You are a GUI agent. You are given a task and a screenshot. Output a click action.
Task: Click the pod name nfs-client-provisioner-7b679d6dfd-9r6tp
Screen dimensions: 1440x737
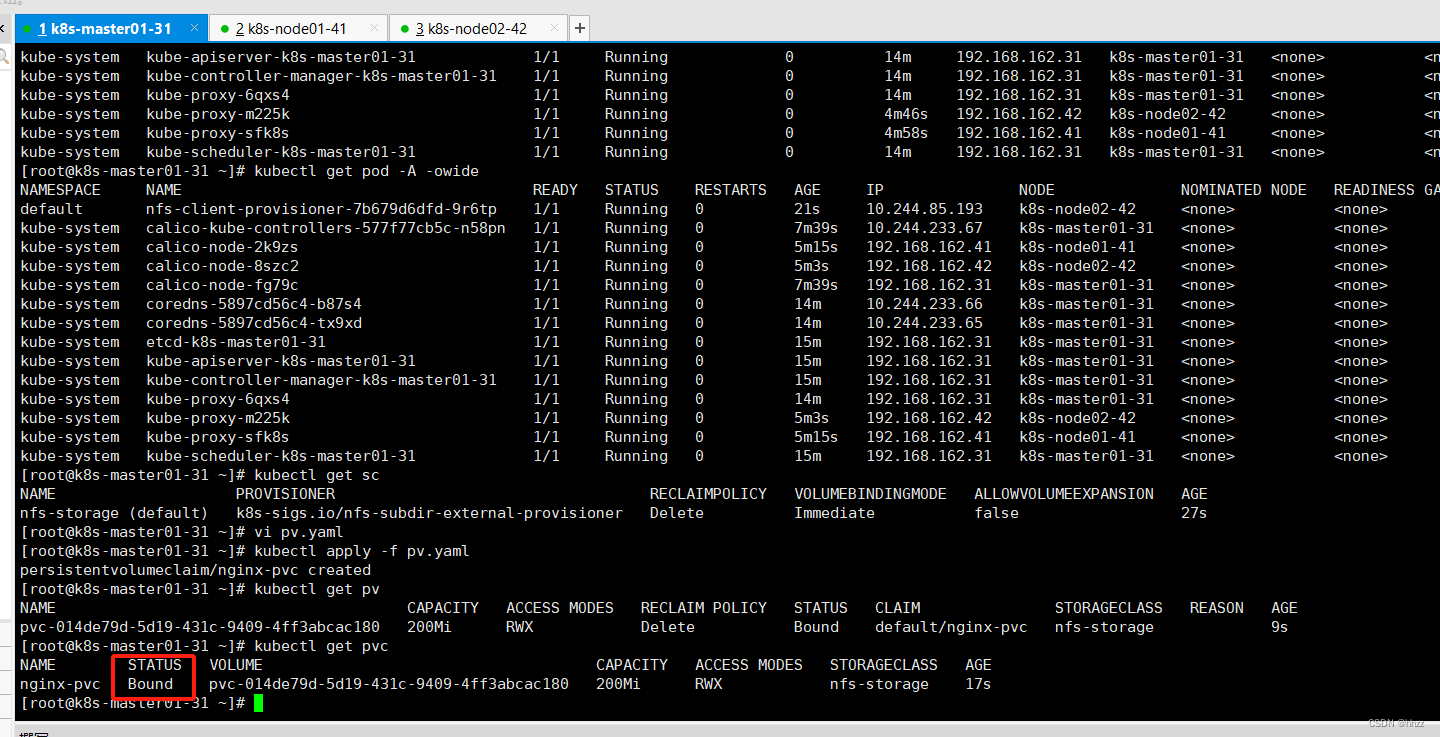(x=321, y=209)
